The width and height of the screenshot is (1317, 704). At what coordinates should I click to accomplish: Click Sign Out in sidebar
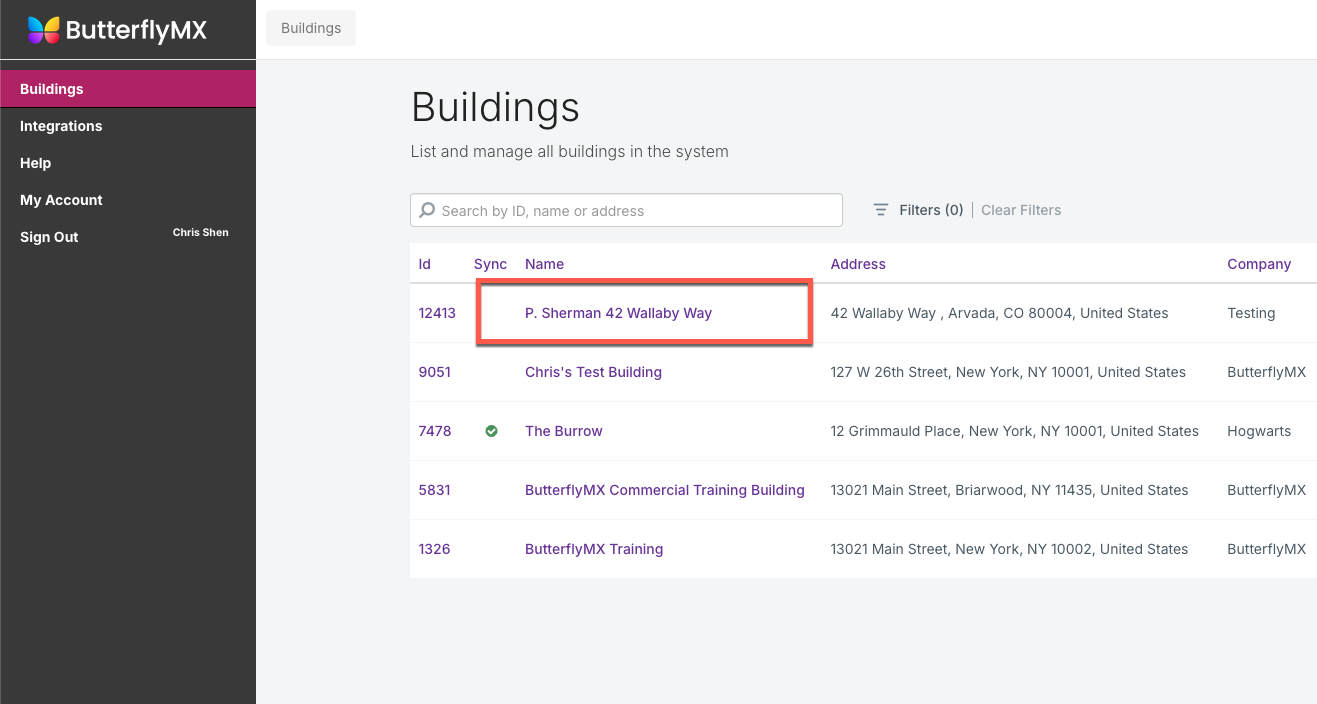pos(49,237)
